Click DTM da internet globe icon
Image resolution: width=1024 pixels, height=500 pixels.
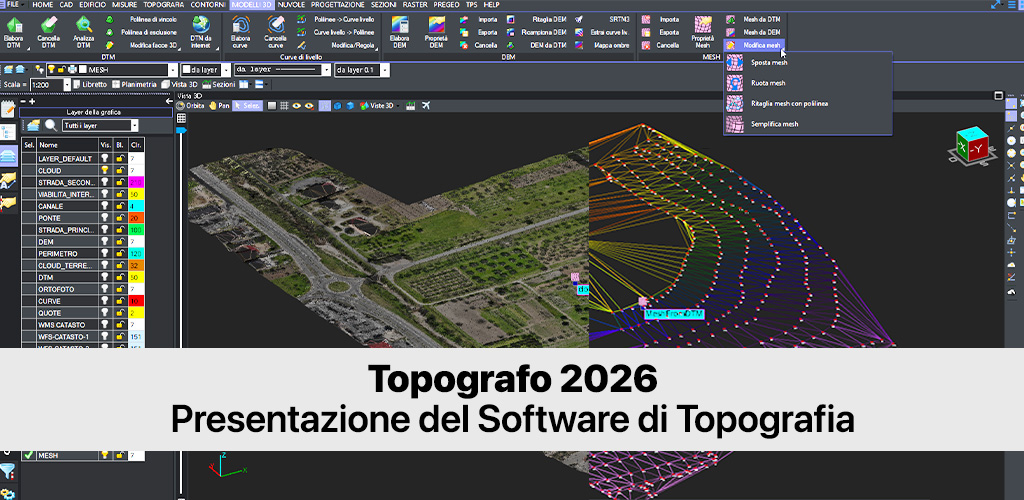[200, 25]
